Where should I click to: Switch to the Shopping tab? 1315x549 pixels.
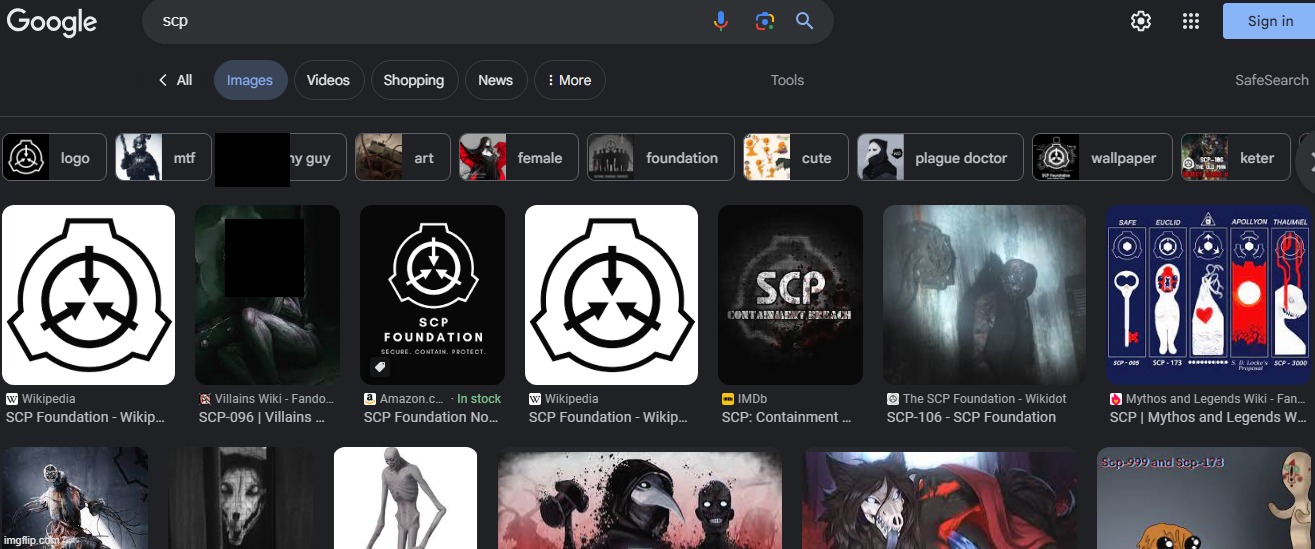click(x=414, y=80)
